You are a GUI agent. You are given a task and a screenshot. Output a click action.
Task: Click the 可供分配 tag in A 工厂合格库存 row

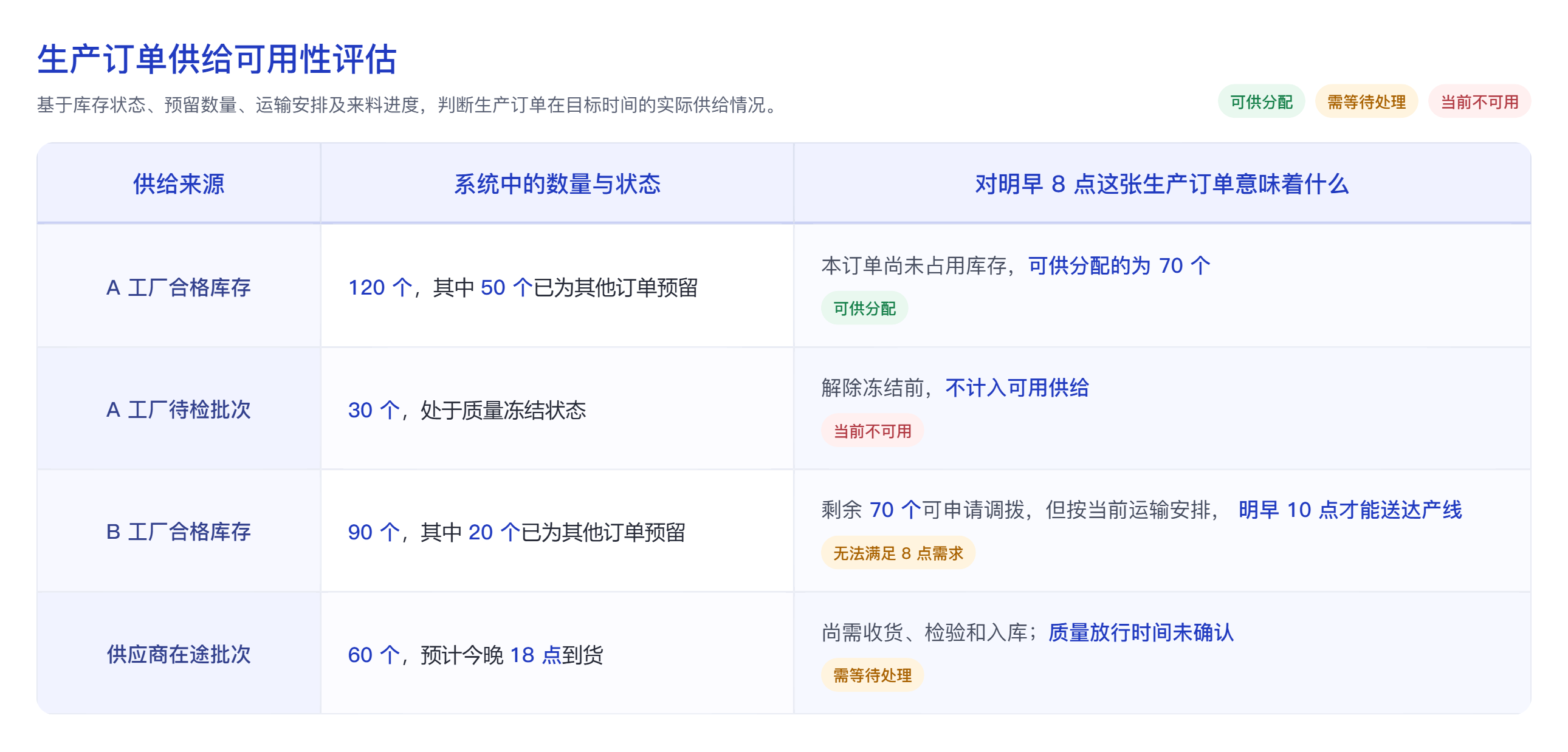(864, 309)
